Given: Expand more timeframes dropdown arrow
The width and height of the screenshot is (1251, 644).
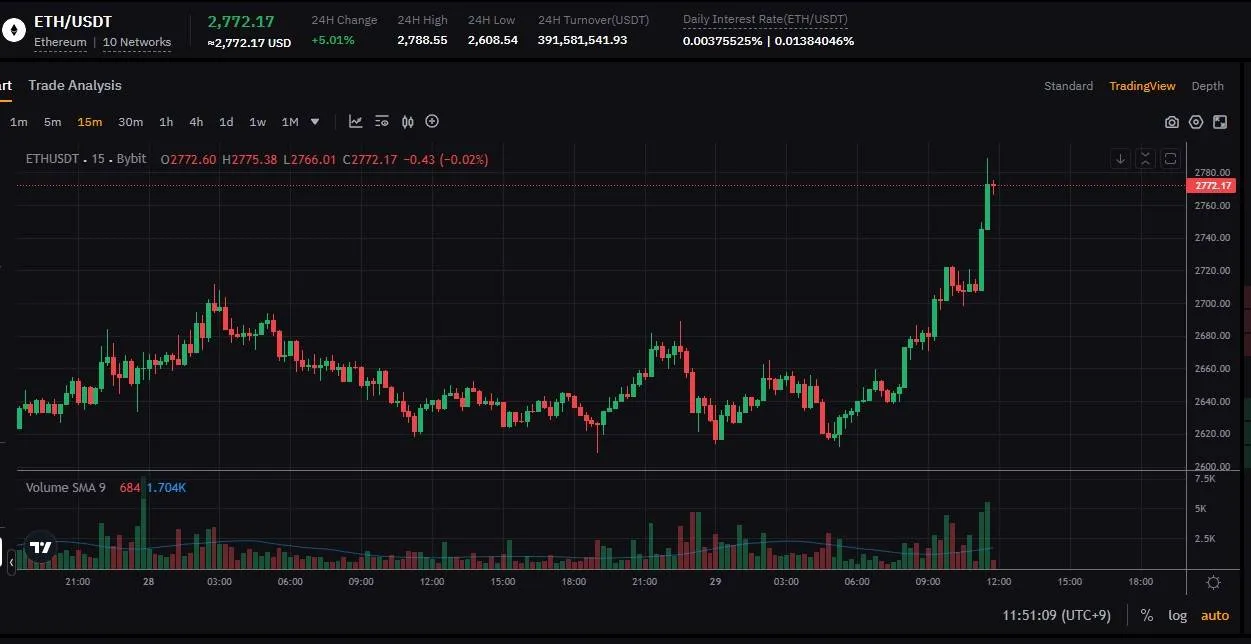Looking at the screenshot, I should (x=315, y=122).
